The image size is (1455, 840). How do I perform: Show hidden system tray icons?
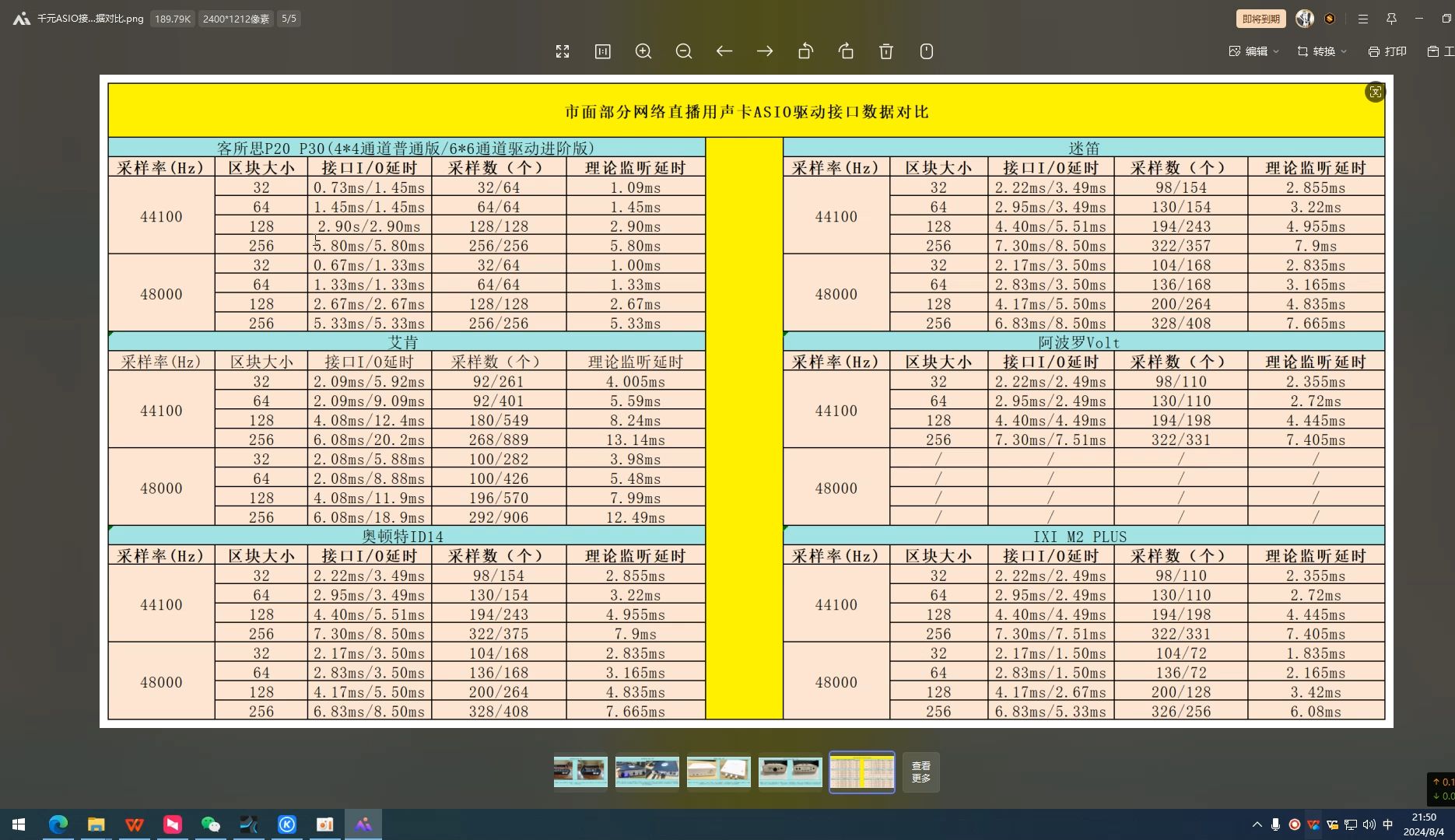1257,824
